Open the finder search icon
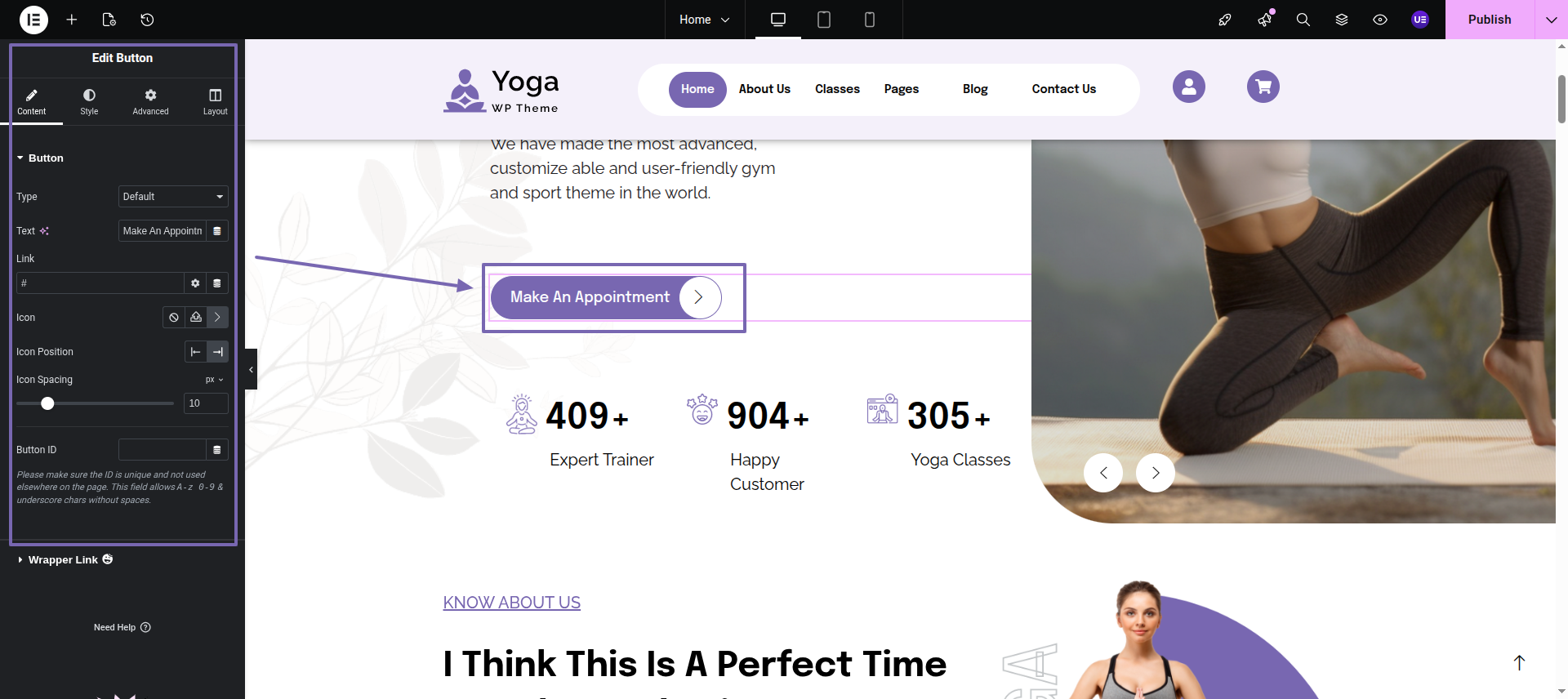 click(x=1303, y=20)
